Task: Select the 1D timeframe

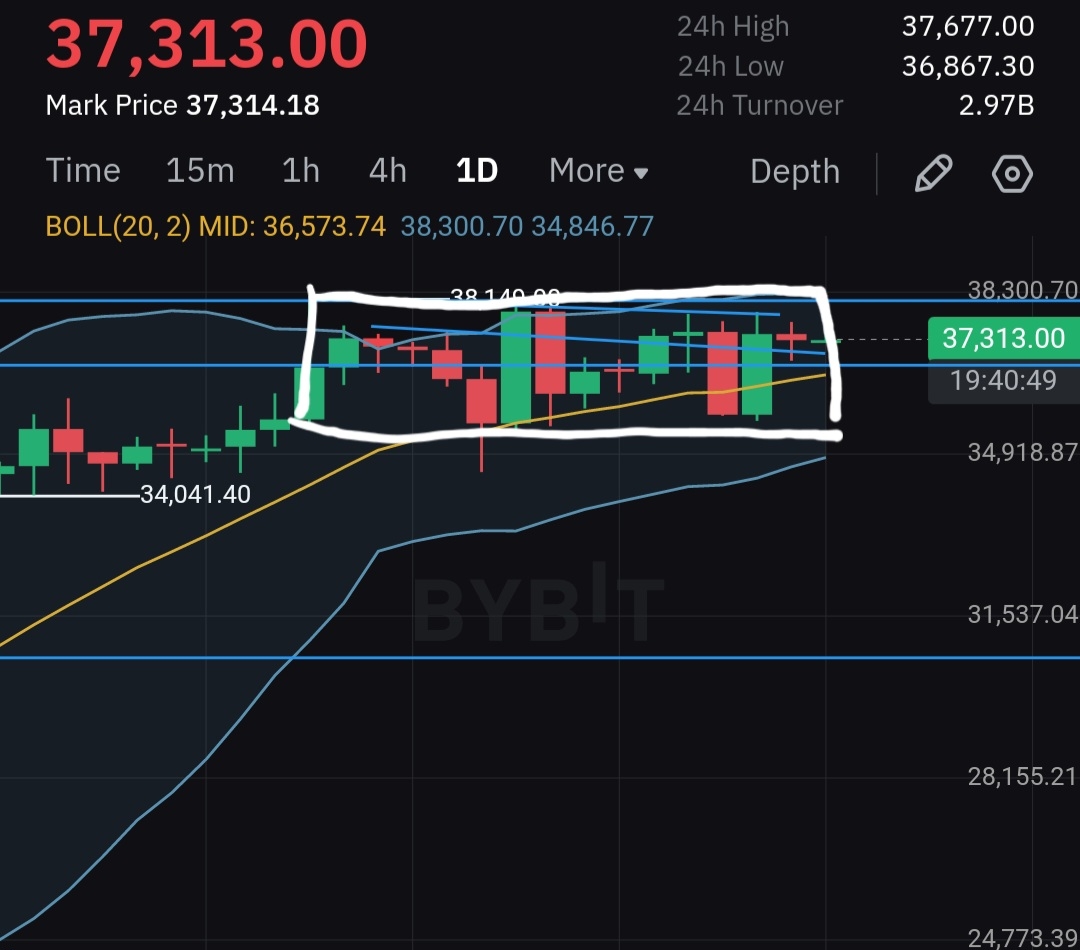Action: (477, 171)
